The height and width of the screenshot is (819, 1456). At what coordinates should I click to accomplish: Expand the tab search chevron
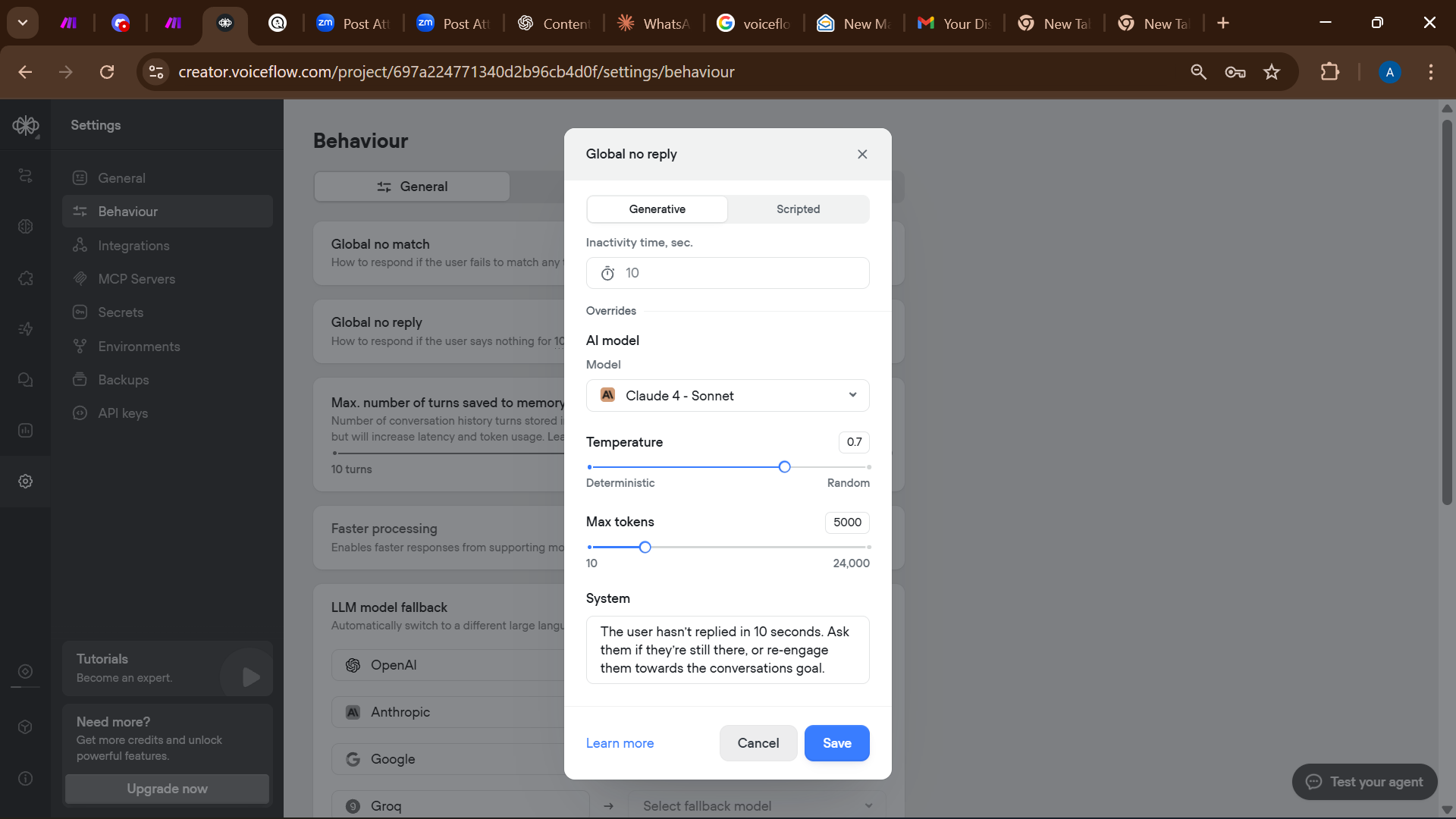(23, 23)
